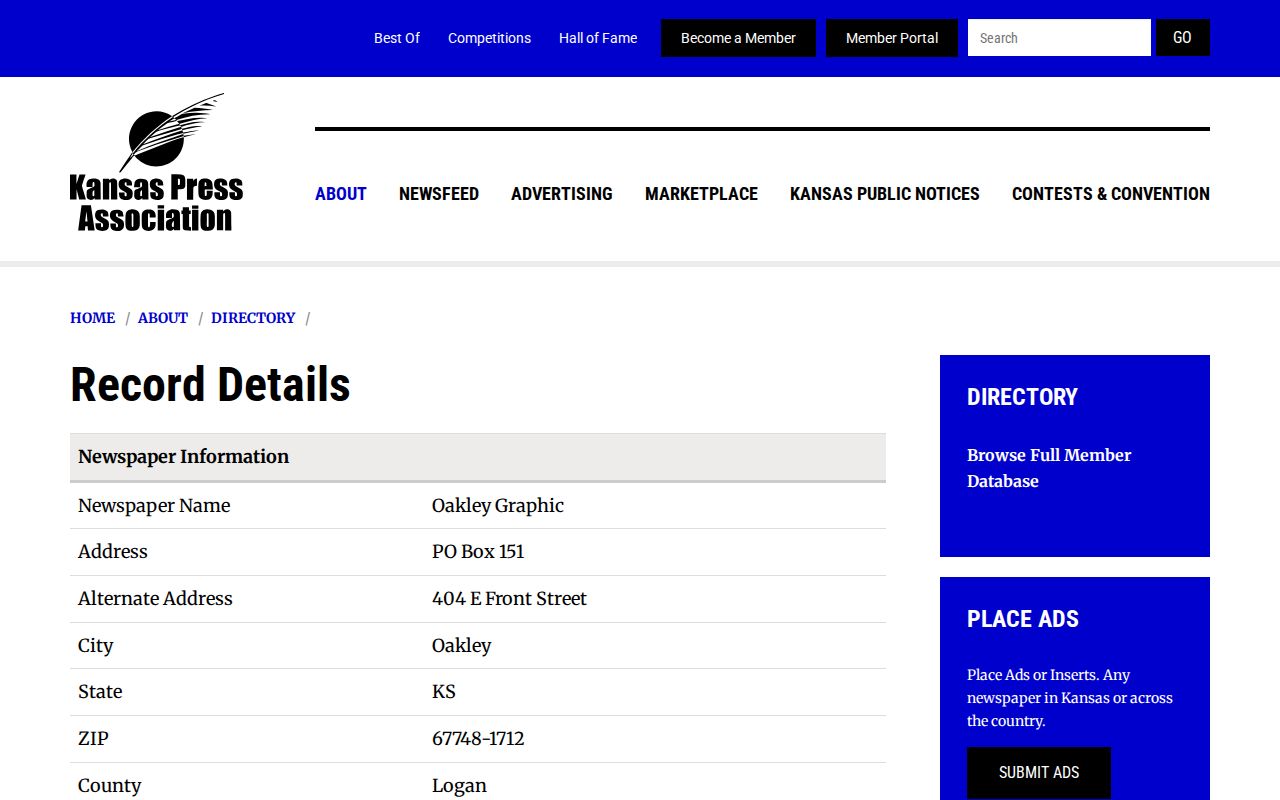Image resolution: width=1280 pixels, height=800 pixels.
Task: Click the Newspaper Name row label
Action: click(x=154, y=506)
